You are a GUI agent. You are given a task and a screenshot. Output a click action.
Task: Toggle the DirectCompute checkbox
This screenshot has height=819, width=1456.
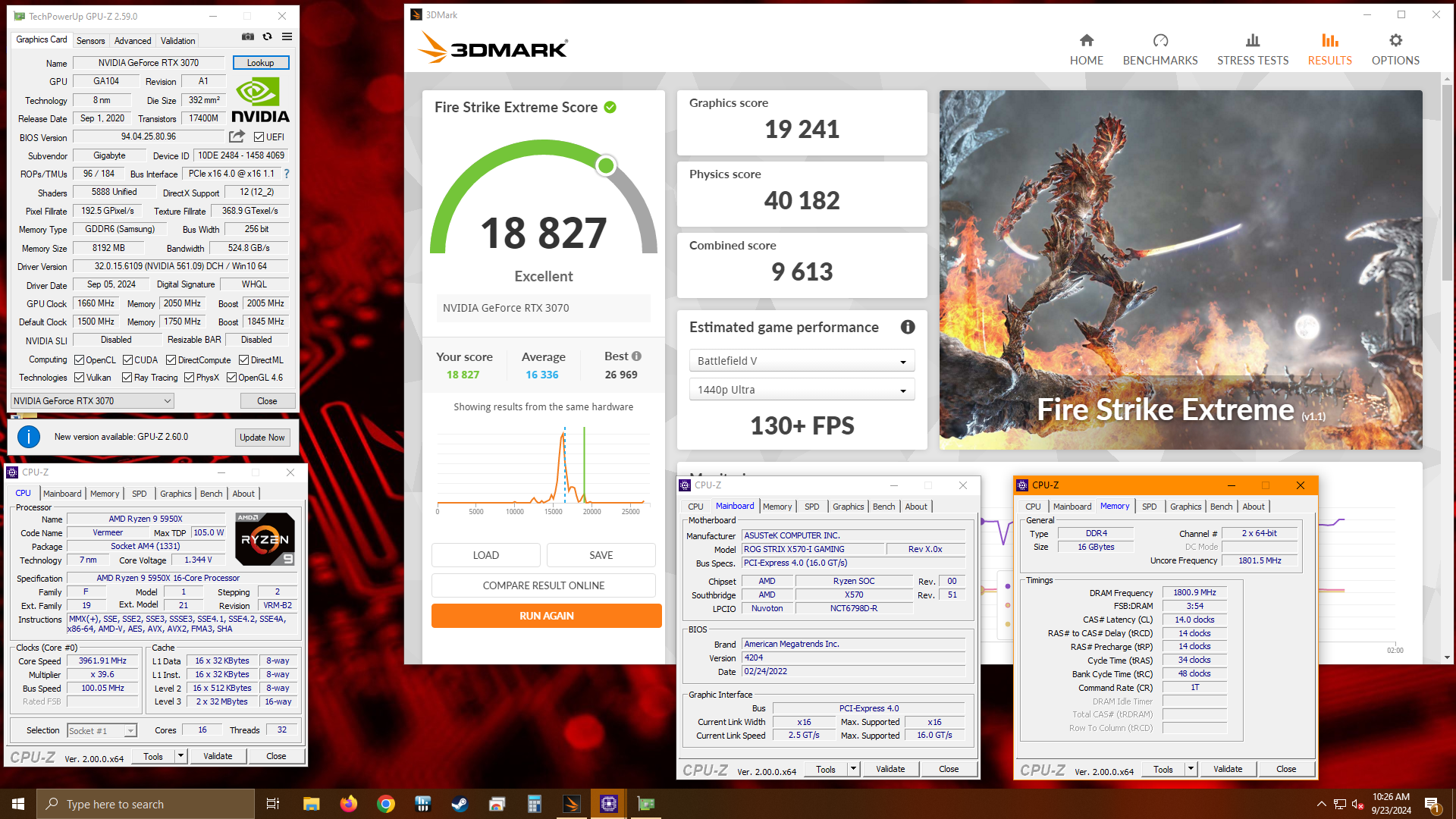(171, 360)
